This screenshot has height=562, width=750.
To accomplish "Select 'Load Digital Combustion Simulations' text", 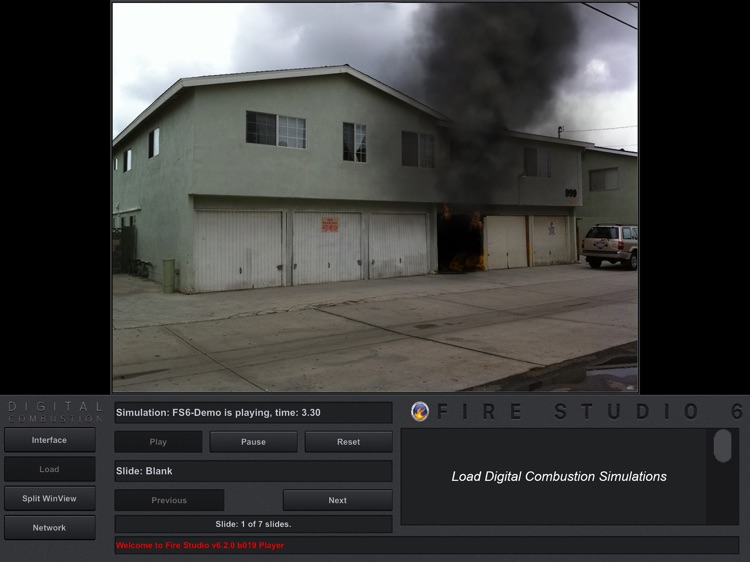I will [559, 476].
